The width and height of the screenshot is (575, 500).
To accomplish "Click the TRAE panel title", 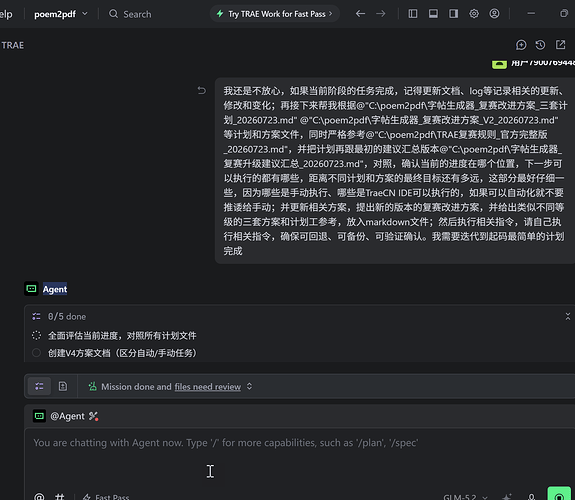I will [12, 45].
